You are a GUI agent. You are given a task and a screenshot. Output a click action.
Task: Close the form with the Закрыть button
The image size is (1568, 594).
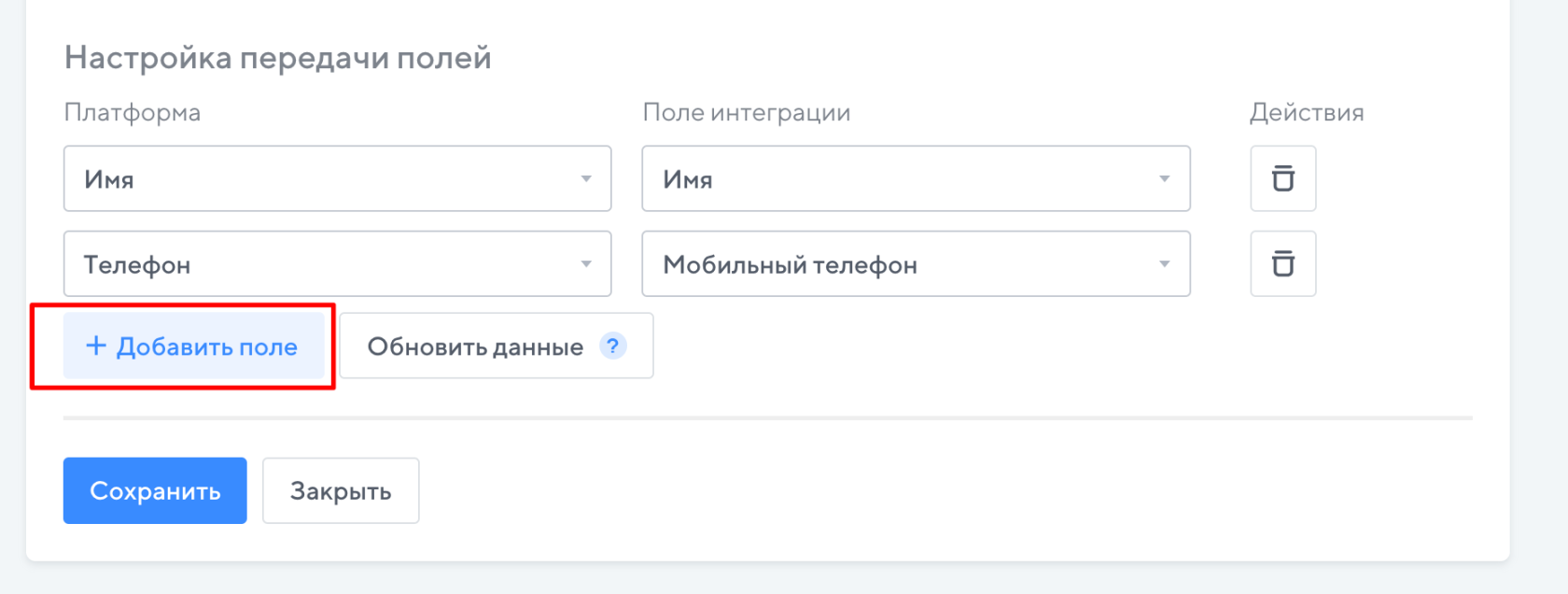[341, 491]
